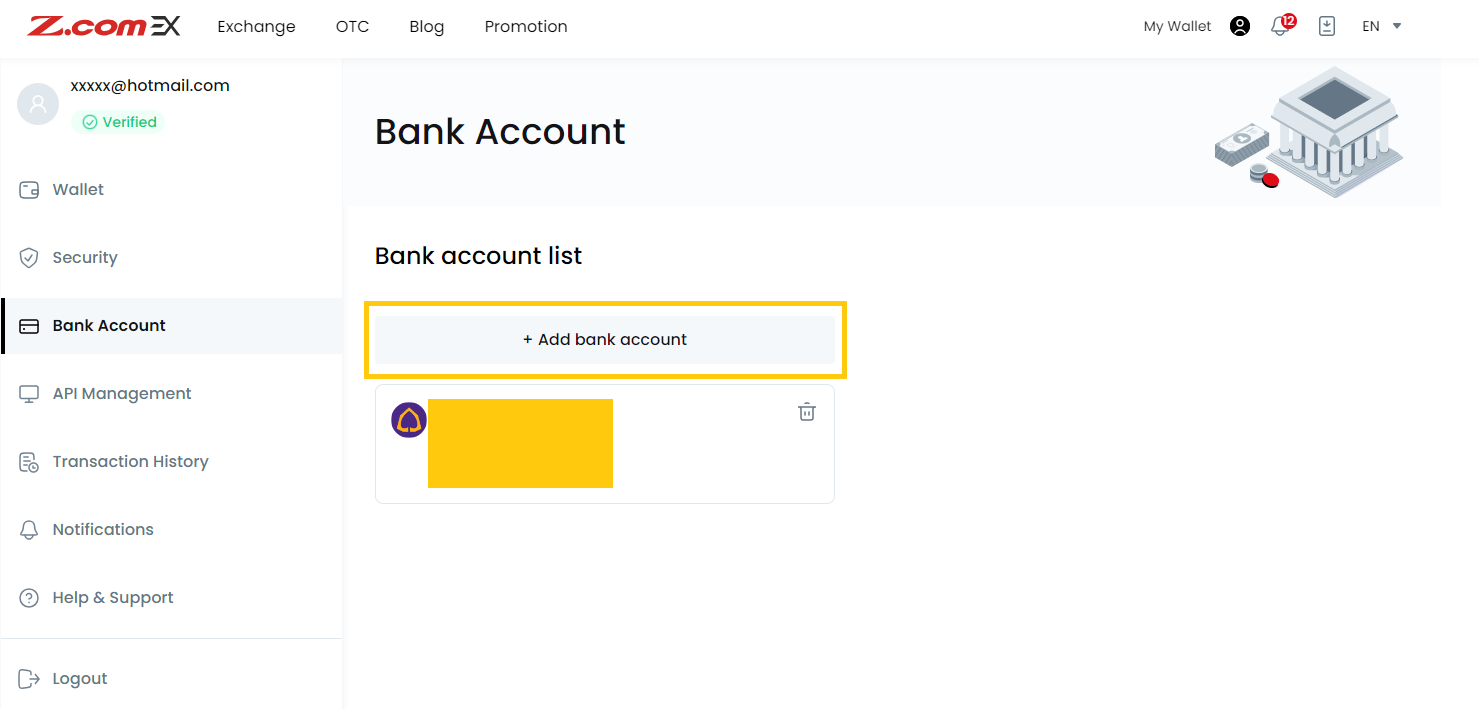
Task: Open My Wallet link
Action: pos(1176,25)
